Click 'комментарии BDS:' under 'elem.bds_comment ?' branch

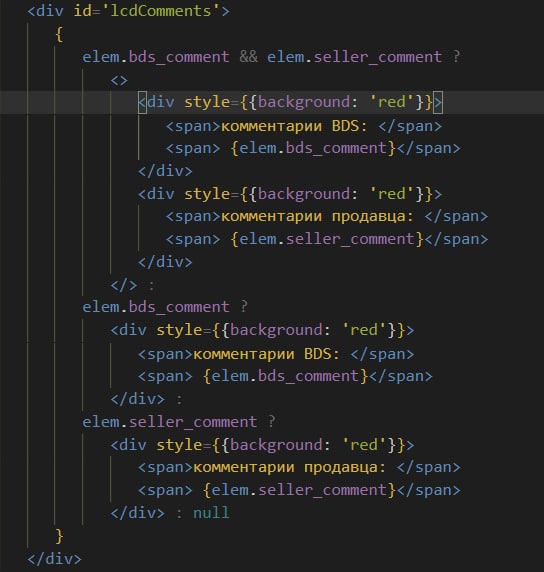[266, 354]
